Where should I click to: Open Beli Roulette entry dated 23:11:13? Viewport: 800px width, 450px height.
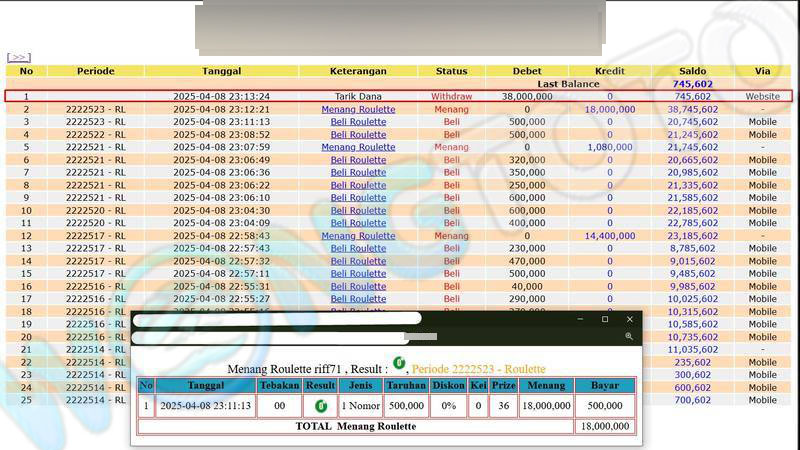[358, 122]
